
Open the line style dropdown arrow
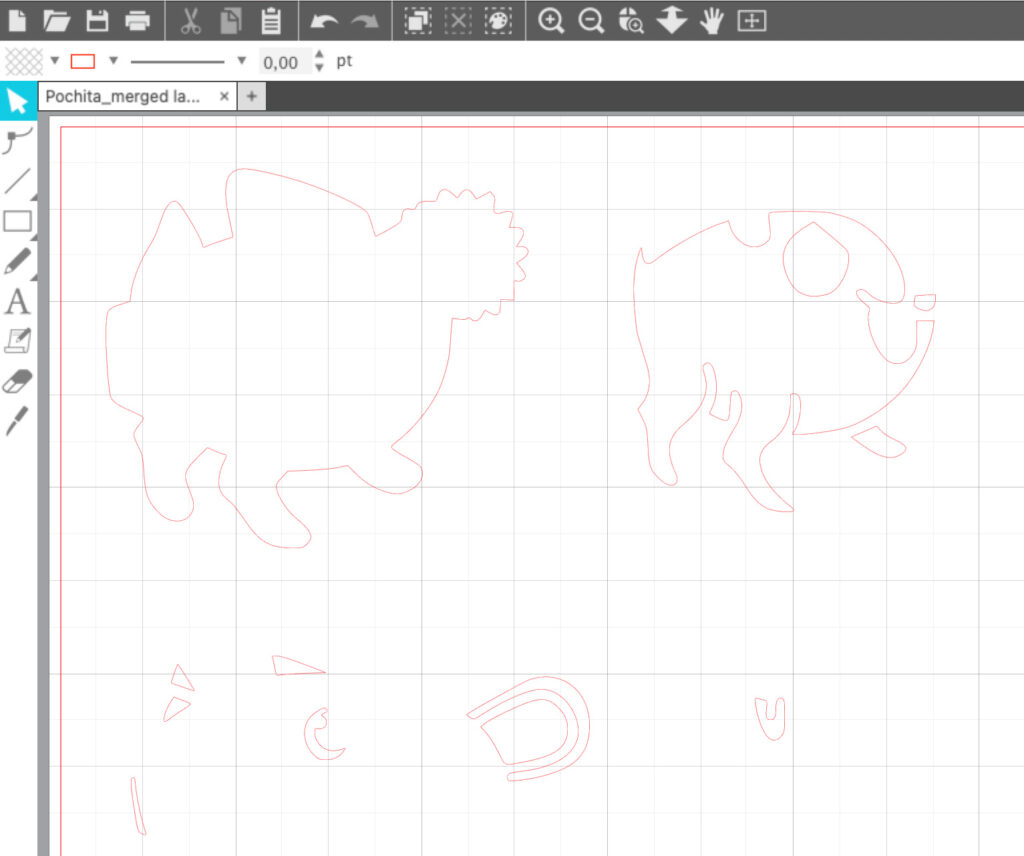(x=241, y=61)
